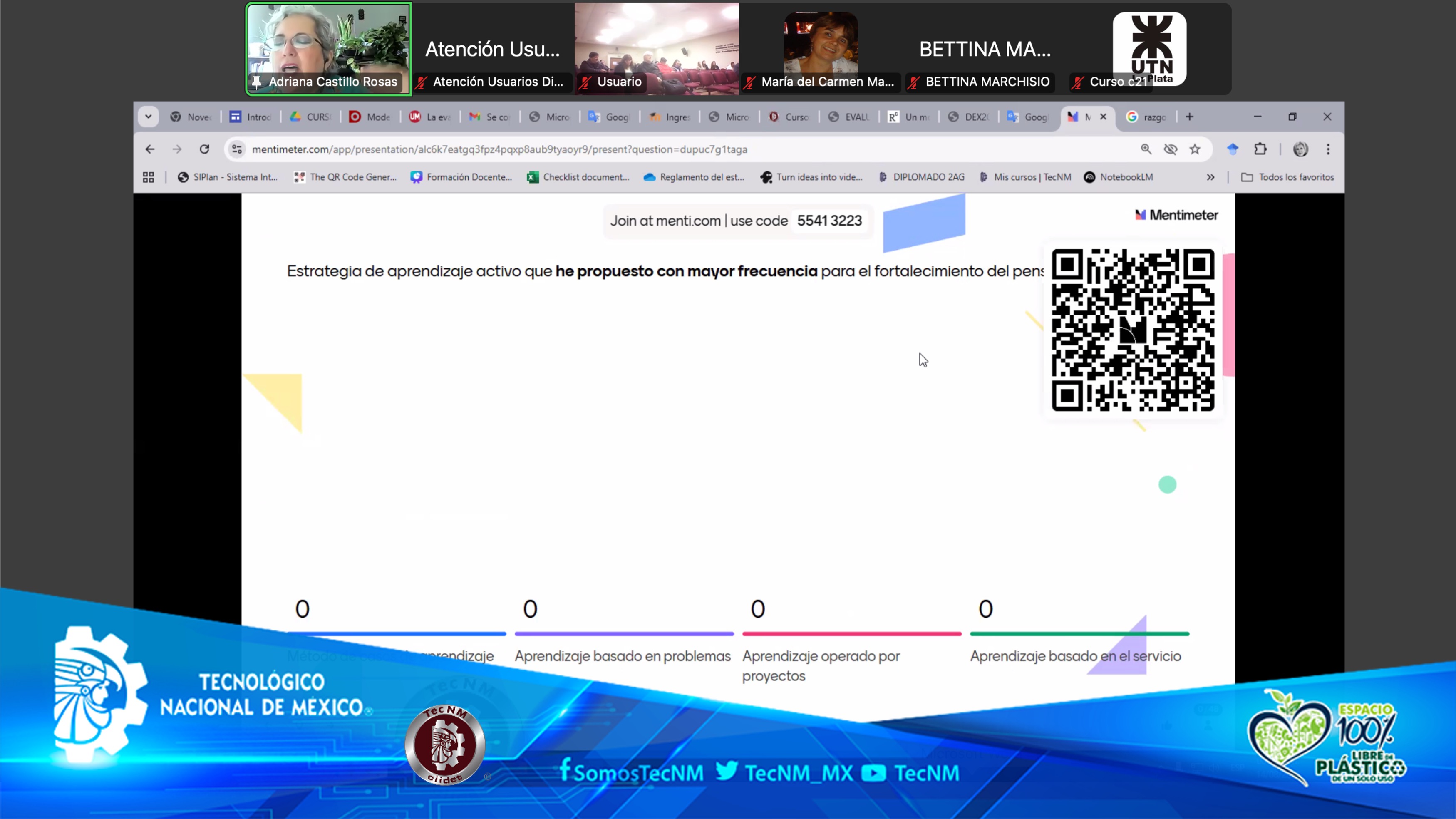Switch to the EVALU tab
This screenshot has height=819, width=1456.
(850, 117)
